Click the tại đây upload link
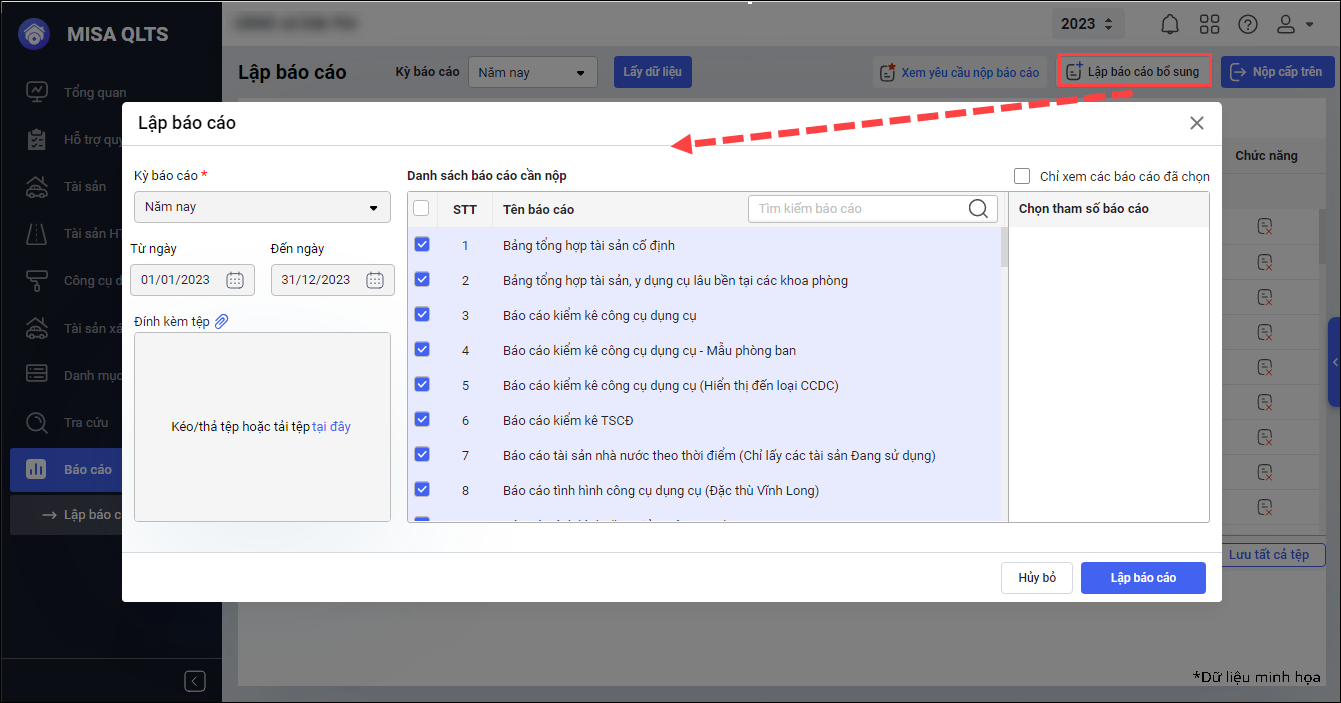 tap(331, 426)
